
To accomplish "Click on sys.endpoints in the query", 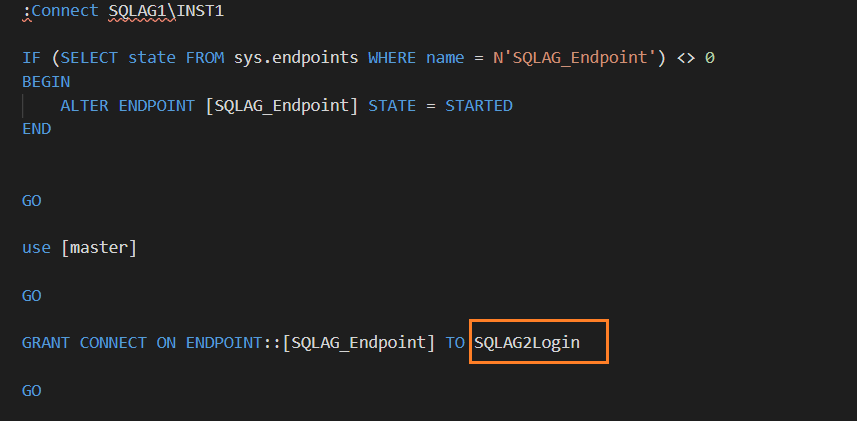I will tap(296, 58).
